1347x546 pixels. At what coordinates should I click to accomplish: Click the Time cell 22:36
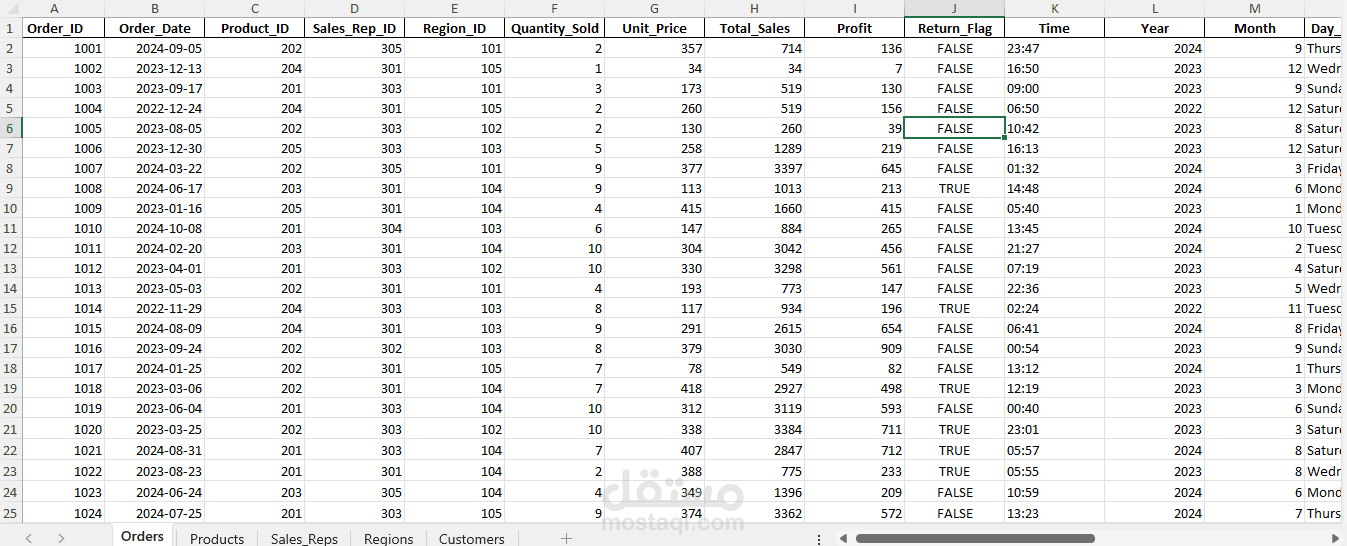click(1055, 288)
